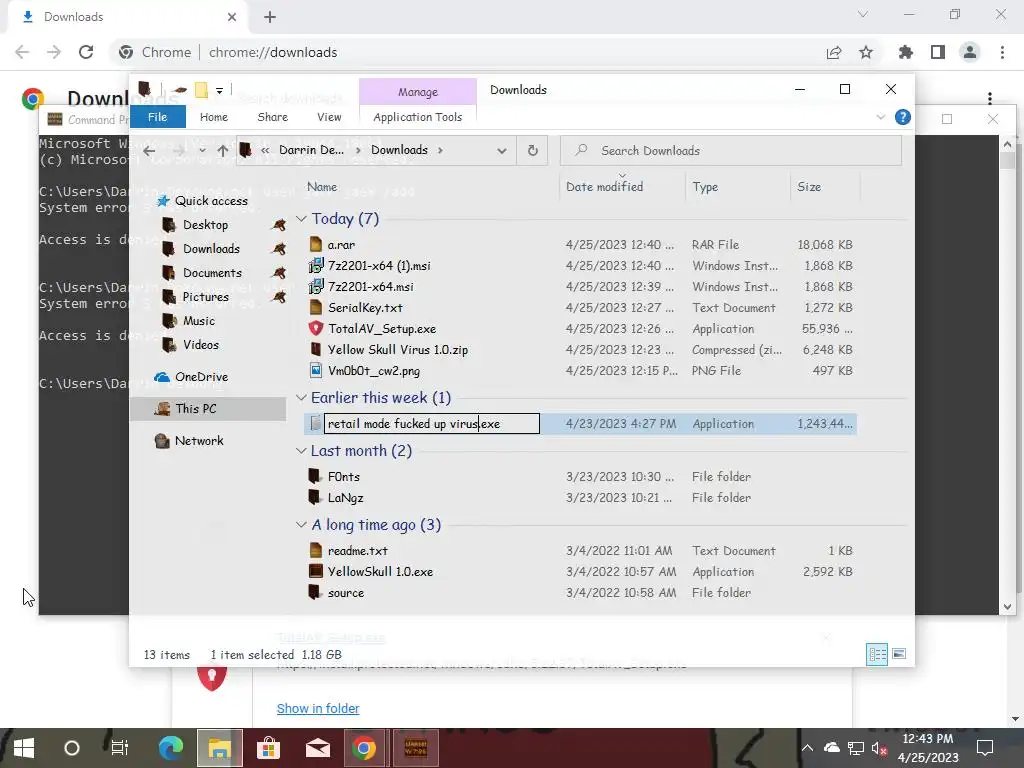Open Chrome extensions puzzle icon
Viewport: 1024px width, 768px height.
905,52
